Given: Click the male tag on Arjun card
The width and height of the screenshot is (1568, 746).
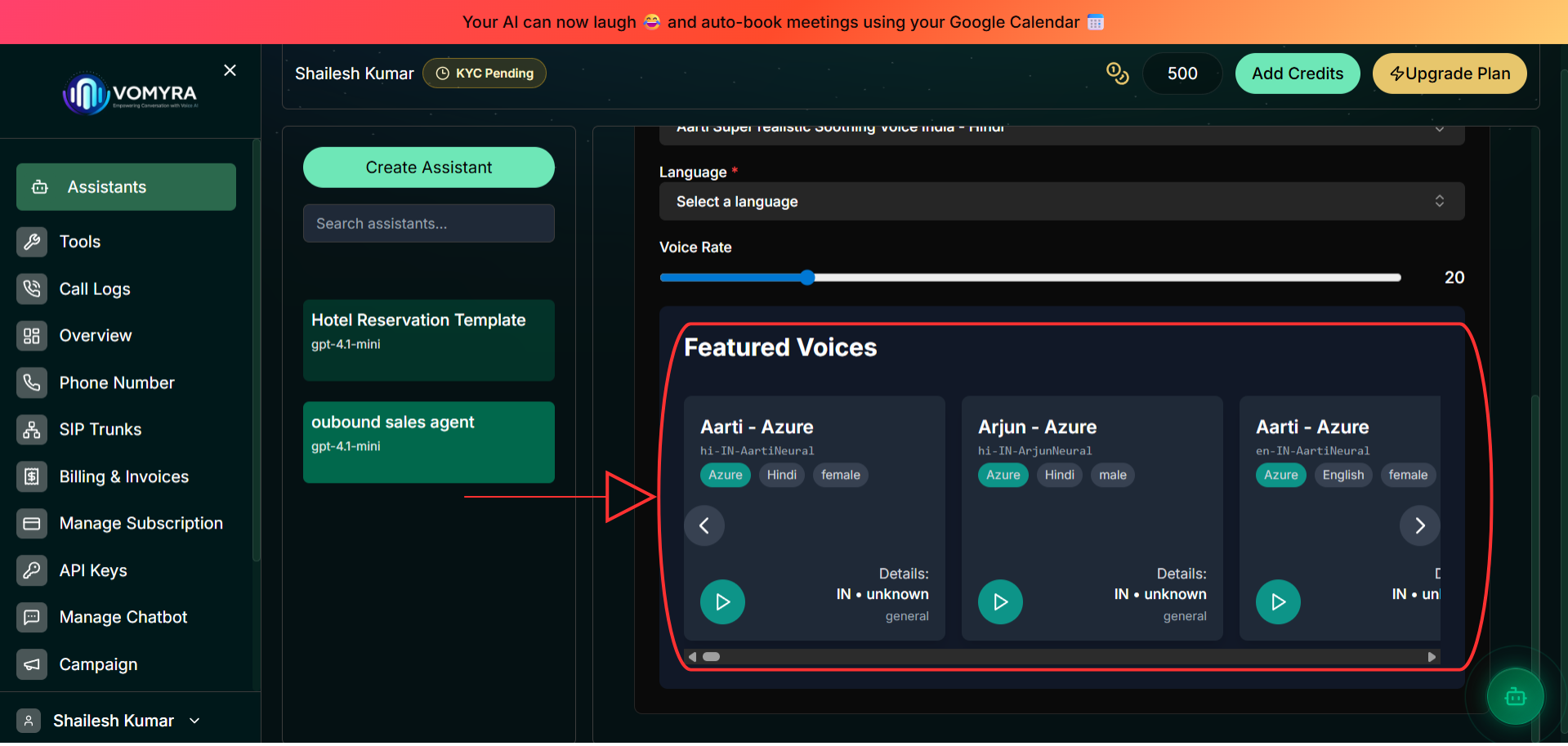Looking at the screenshot, I should click(1112, 475).
